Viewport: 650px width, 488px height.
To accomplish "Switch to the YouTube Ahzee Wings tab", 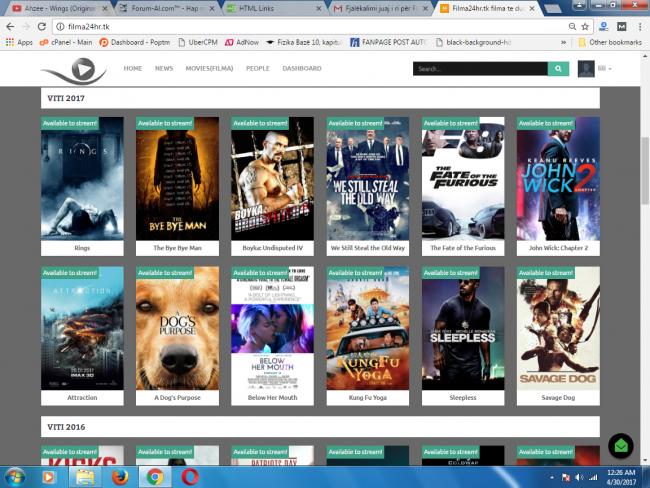I will coord(58,8).
